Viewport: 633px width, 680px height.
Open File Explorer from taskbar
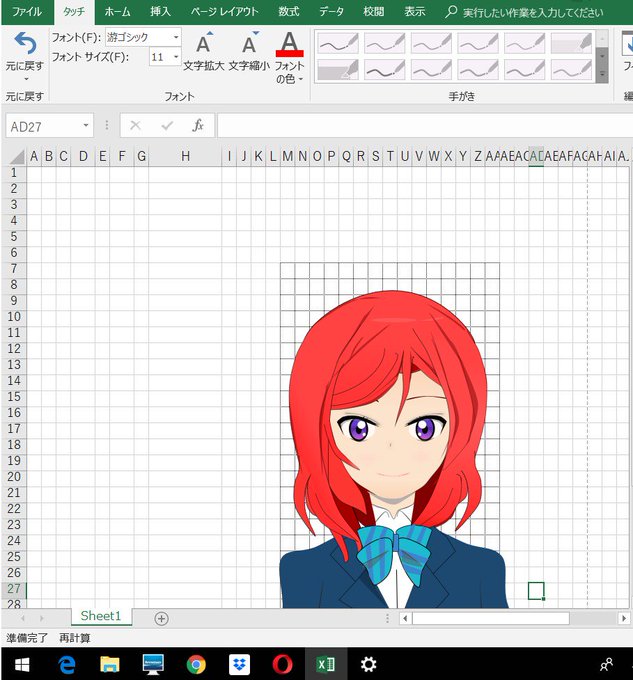[x=110, y=664]
